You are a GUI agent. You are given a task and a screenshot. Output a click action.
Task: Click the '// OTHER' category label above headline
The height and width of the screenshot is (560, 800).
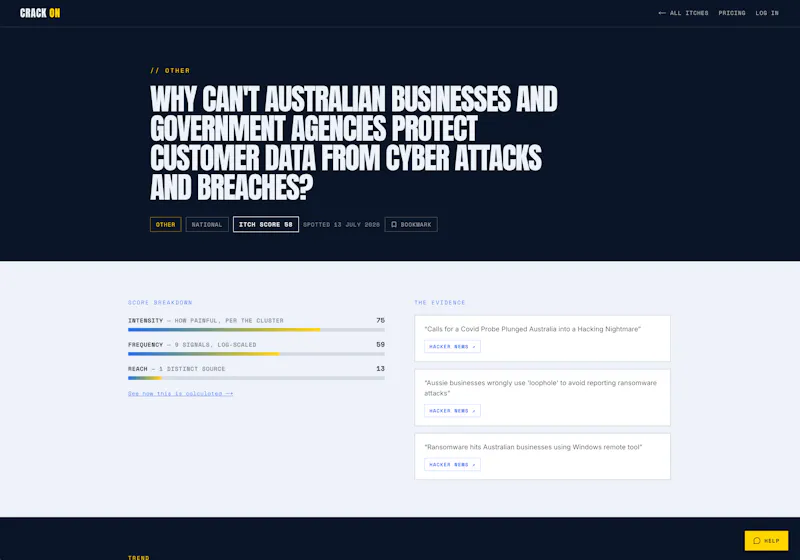[170, 70]
